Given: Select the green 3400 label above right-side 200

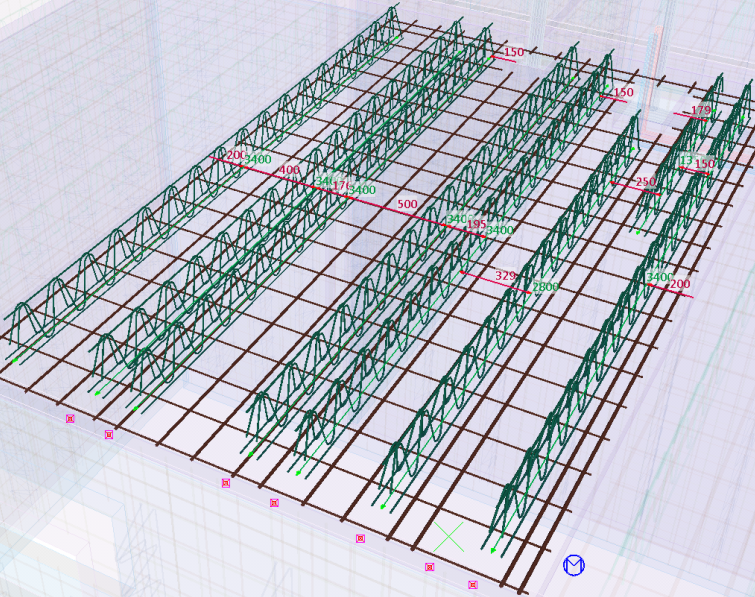Looking at the screenshot, I should (x=659, y=276).
